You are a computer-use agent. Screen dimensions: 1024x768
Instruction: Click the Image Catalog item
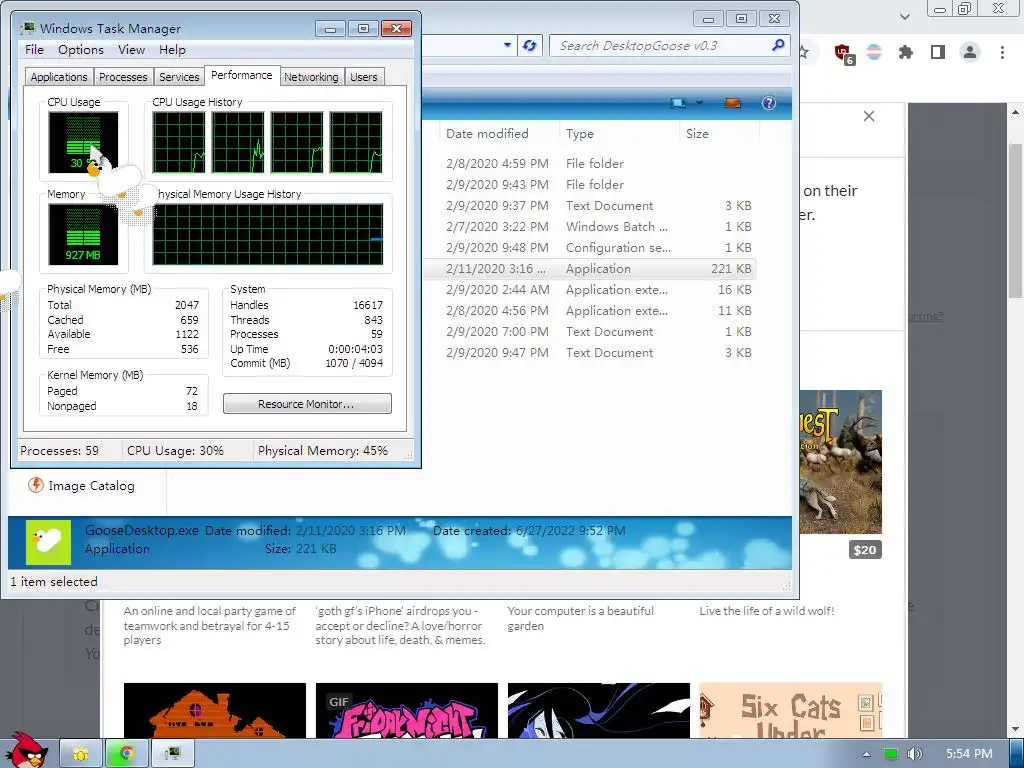click(x=82, y=485)
